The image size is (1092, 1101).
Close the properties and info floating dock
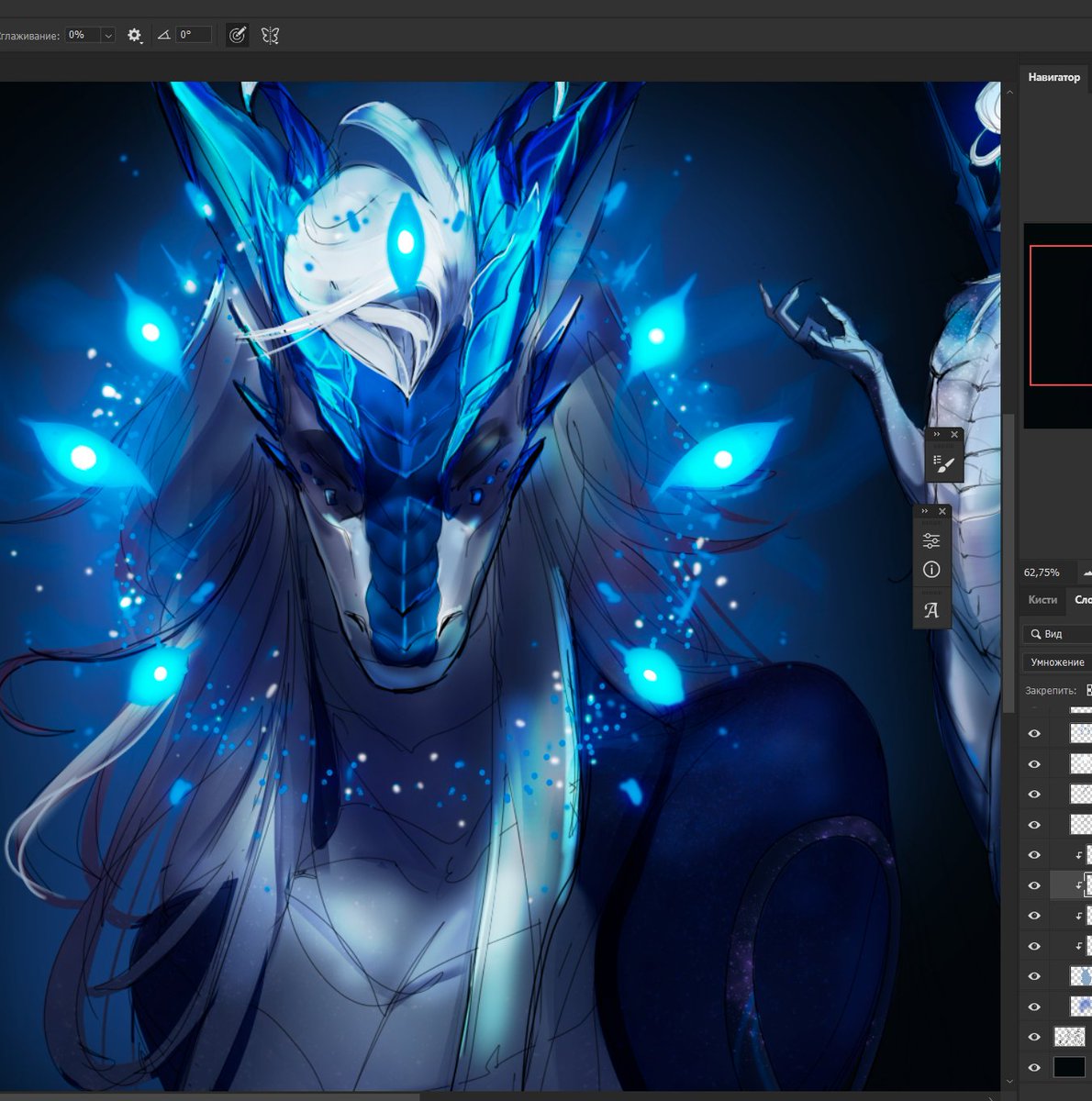coord(942,511)
